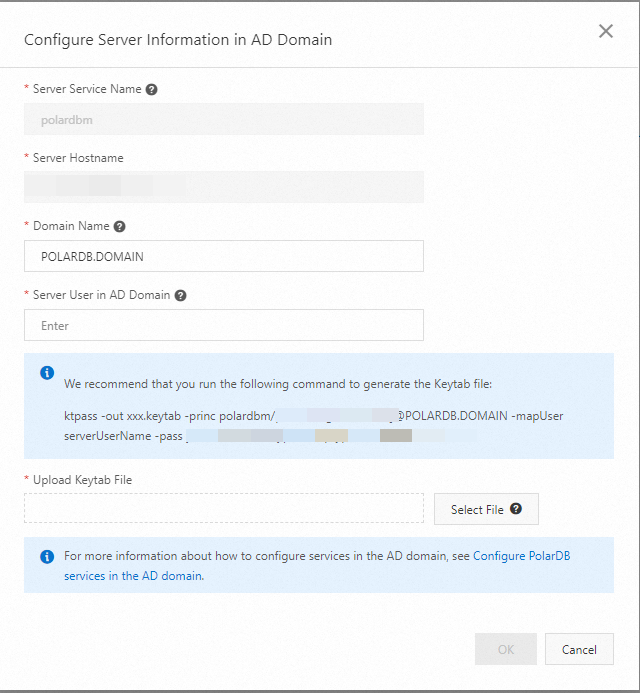This screenshot has height=693, width=640.
Task: Open Configure PolarDB services in AD domain link
Action: click(522, 556)
